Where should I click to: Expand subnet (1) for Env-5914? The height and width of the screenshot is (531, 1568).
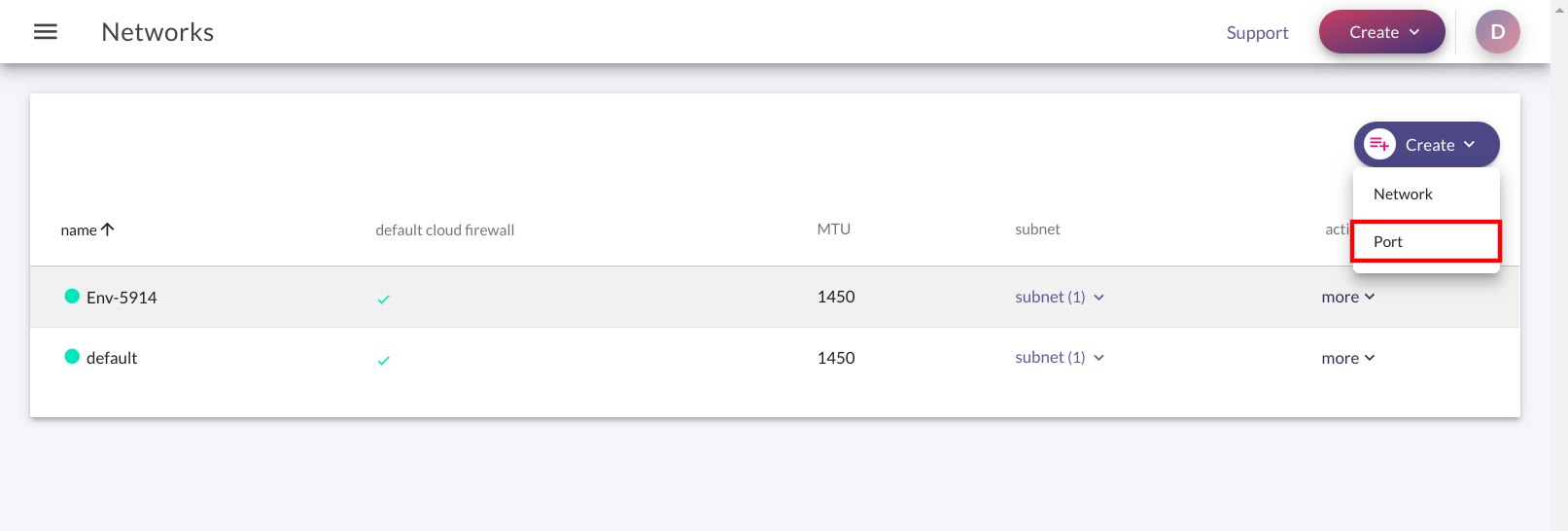click(1060, 297)
